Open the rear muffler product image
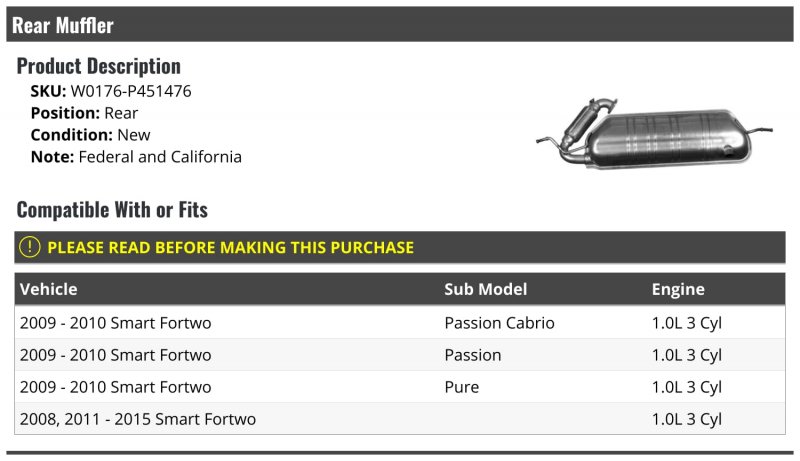 (x=655, y=134)
